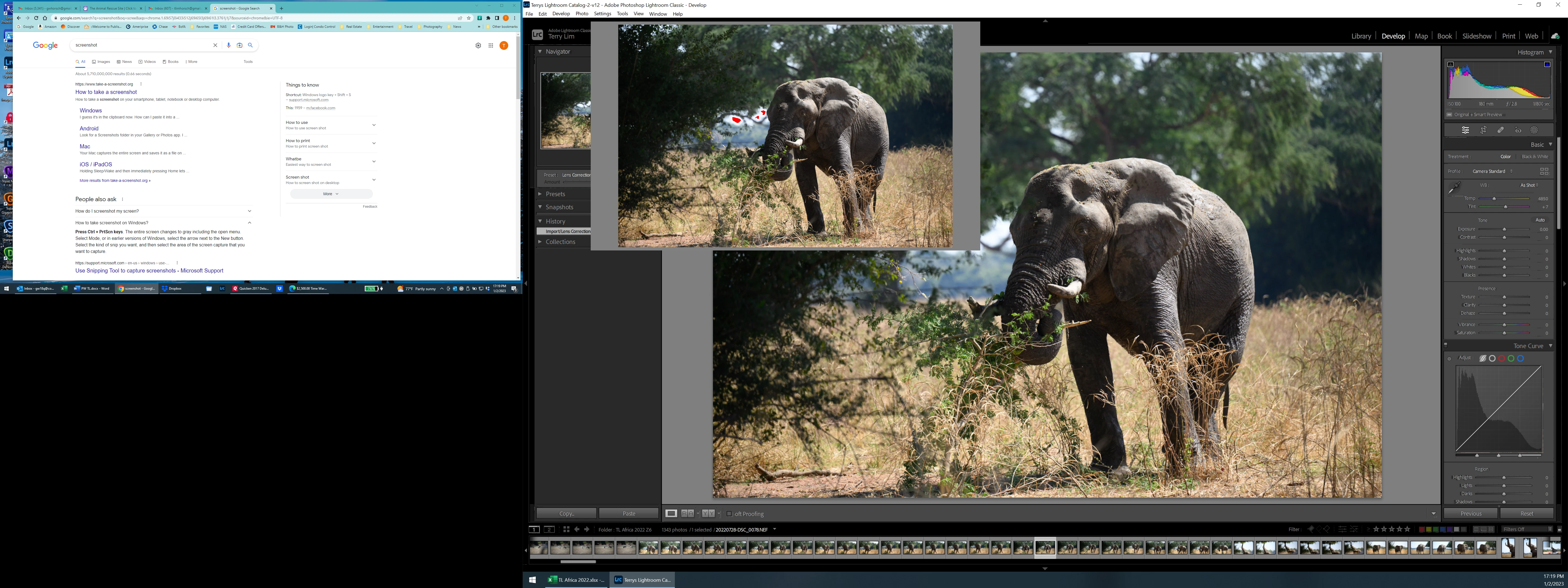Select the Healing bandage tool
This screenshot has width=1568, height=588.
click(1500, 130)
